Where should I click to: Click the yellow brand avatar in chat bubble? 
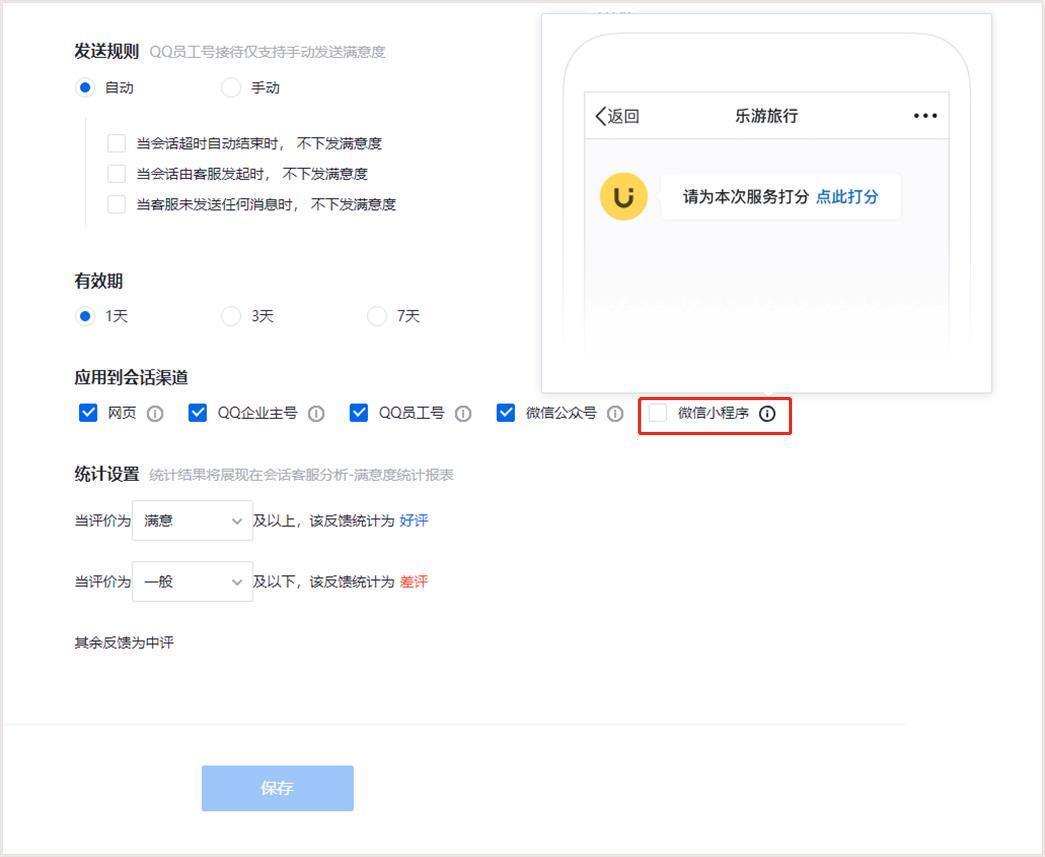pos(622,196)
